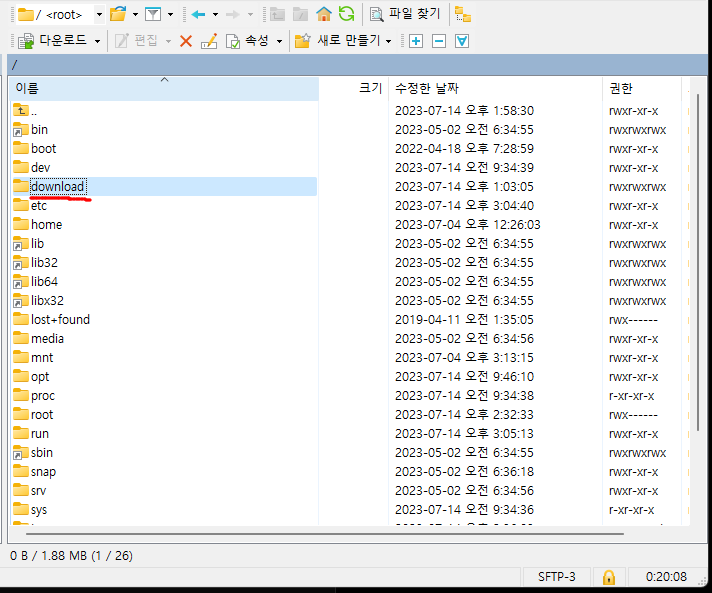Select the root folder in file list
The height and width of the screenshot is (593, 712).
[x=164, y=415]
